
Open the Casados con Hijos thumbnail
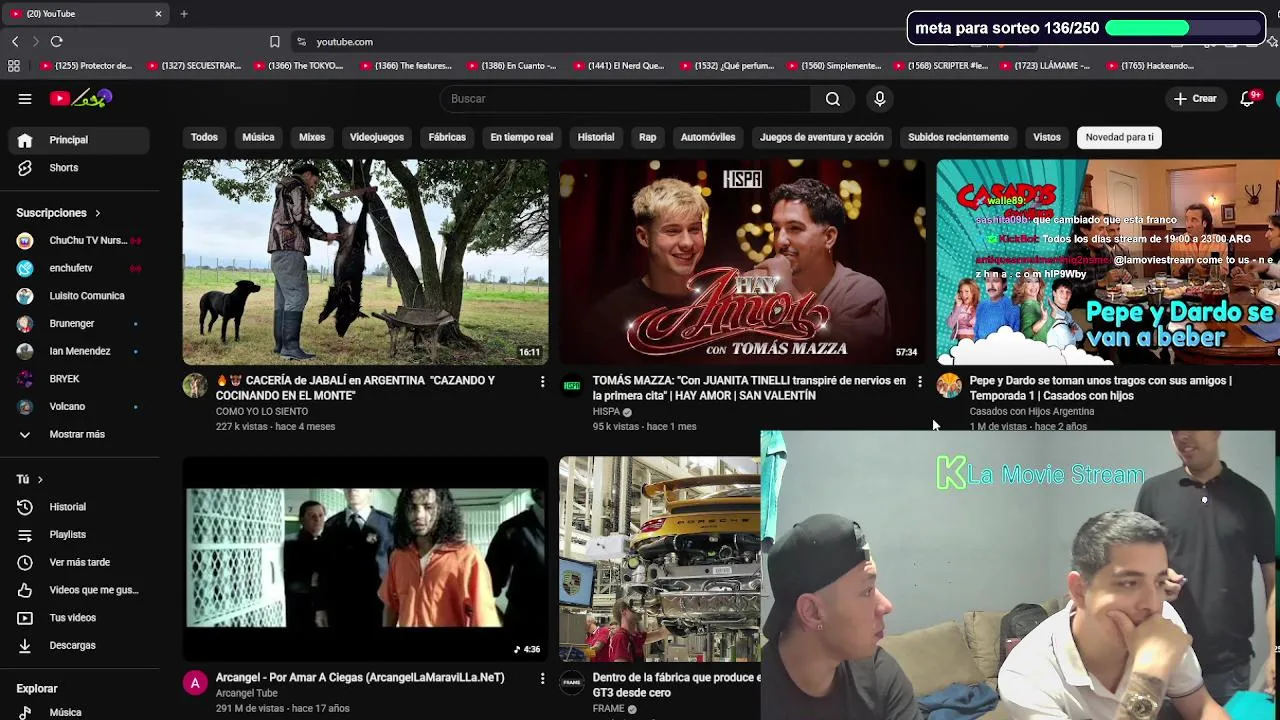[1108, 262]
